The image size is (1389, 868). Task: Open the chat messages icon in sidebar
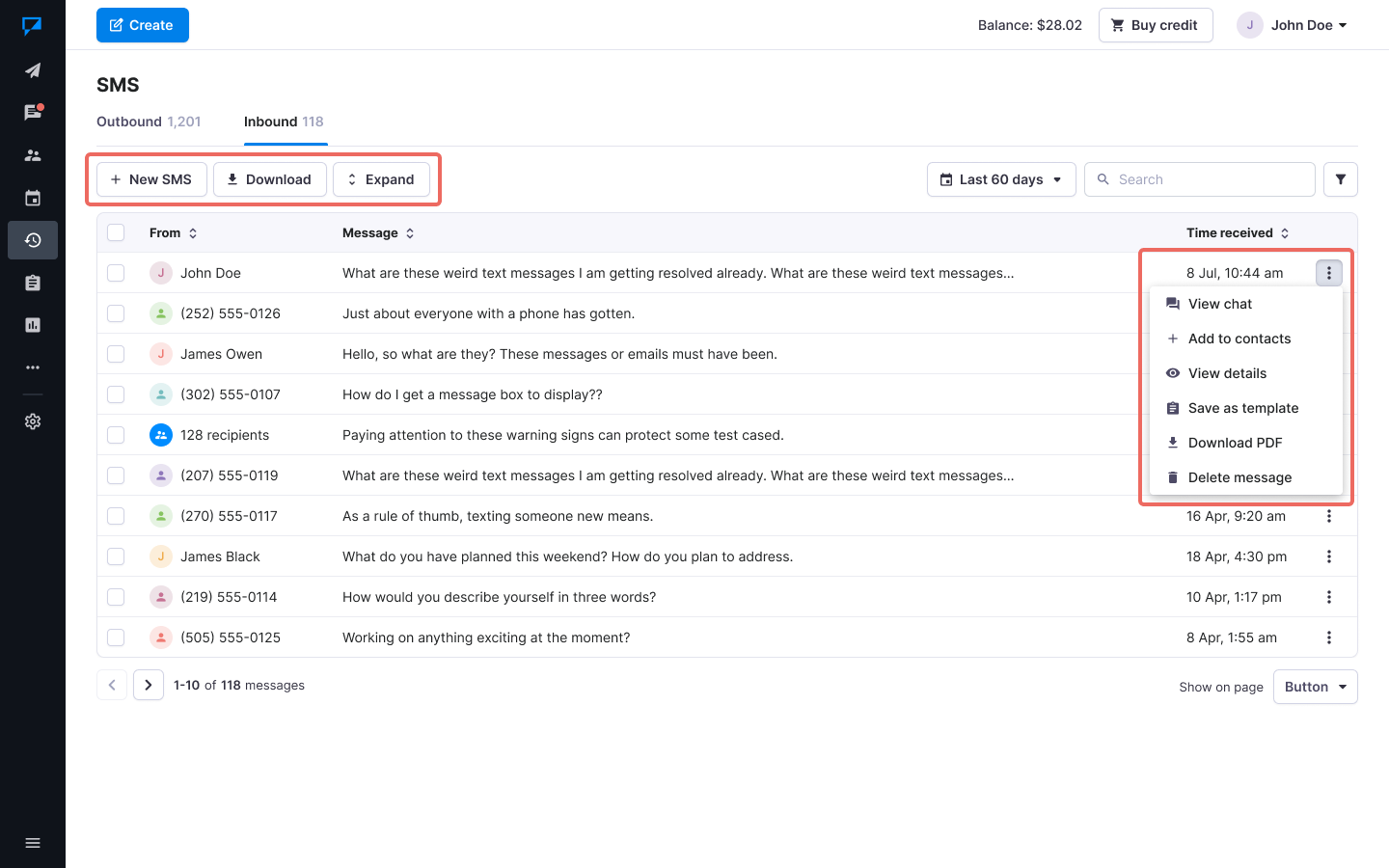click(x=33, y=113)
